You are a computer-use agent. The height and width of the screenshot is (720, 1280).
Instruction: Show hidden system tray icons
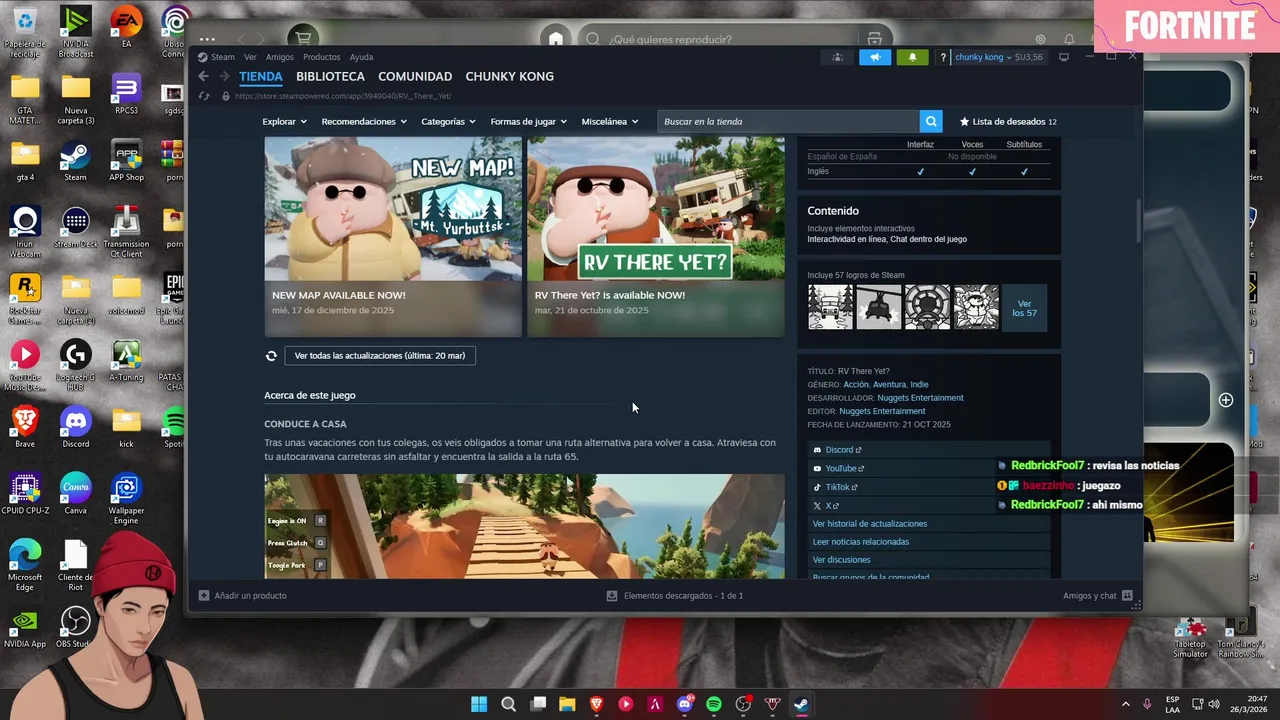[1125, 704]
